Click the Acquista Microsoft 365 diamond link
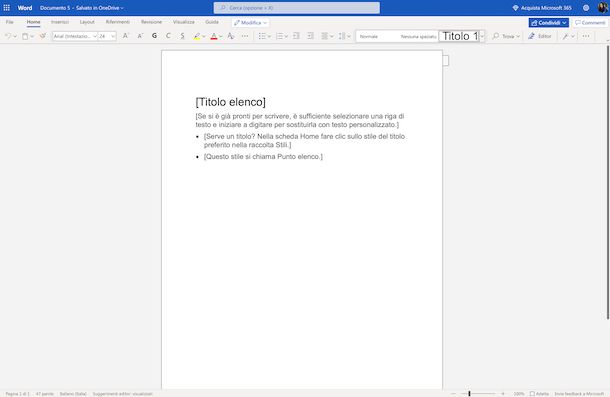This screenshot has width=610, height=397. [x=542, y=8]
